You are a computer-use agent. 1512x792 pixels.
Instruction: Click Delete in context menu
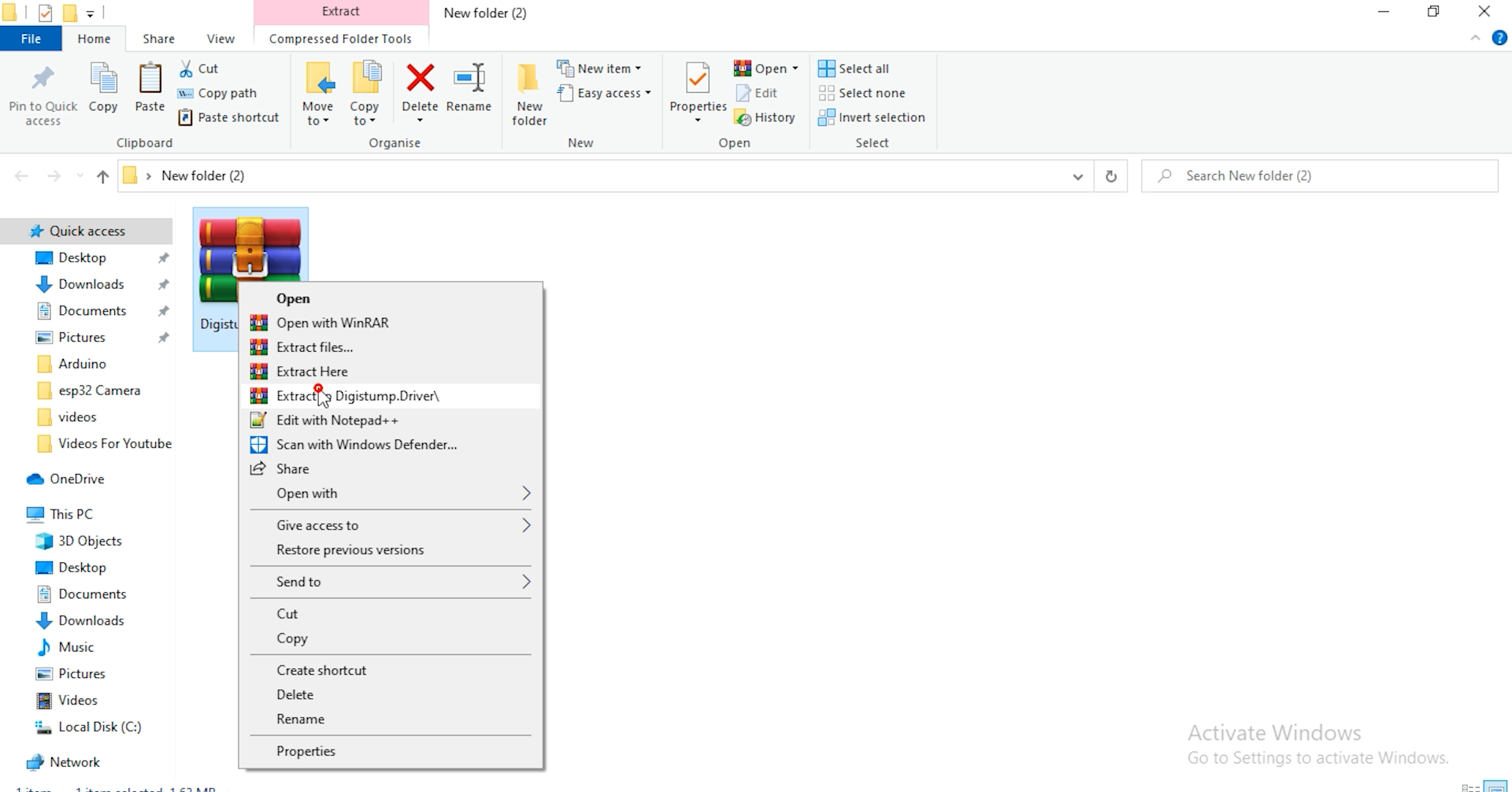[391, 695]
